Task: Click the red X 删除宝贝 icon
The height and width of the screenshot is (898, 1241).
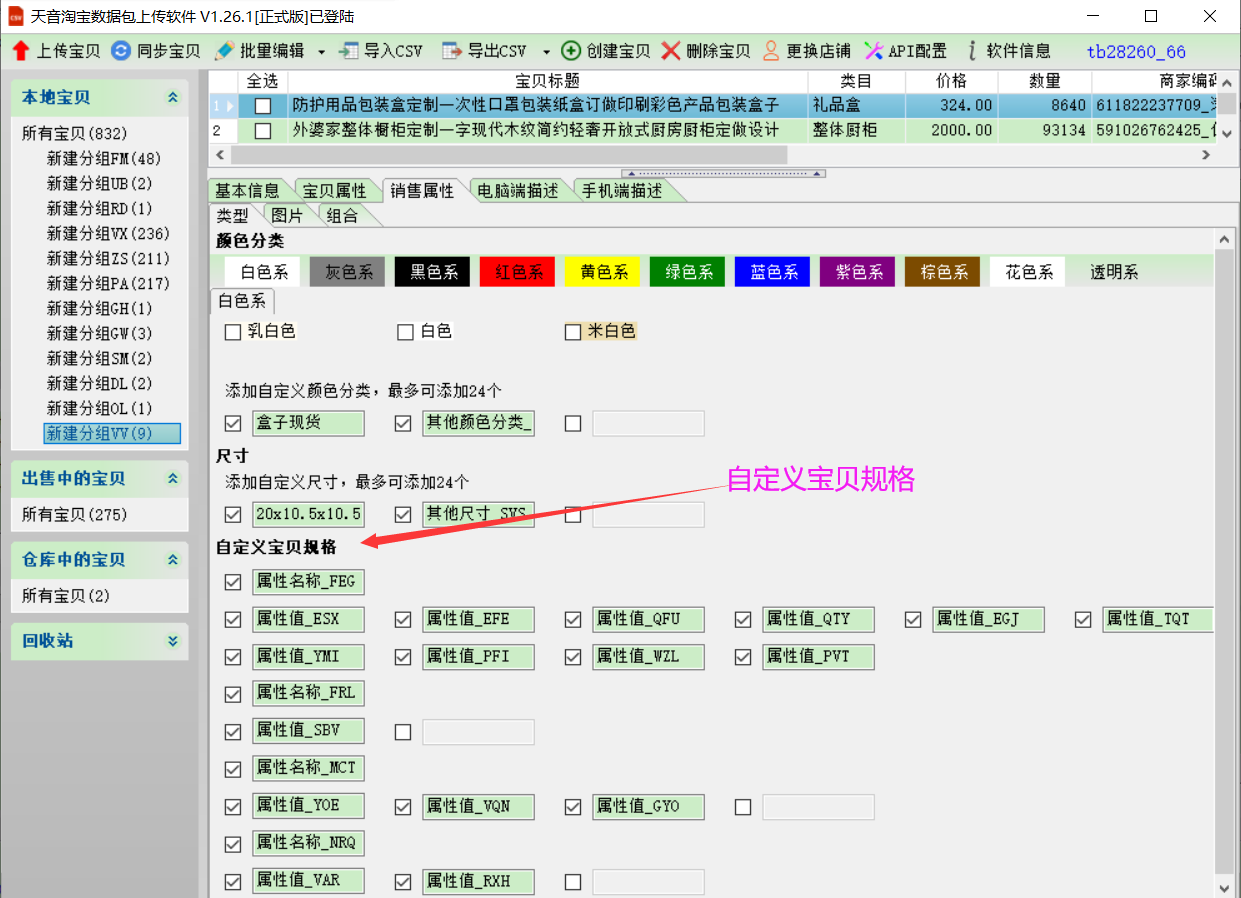Action: coord(671,51)
